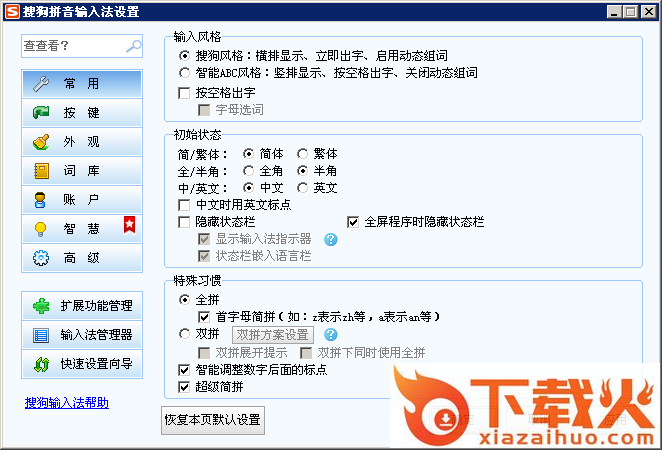Click the paintbrush icon for 外观
The height and width of the screenshot is (450, 662).
(41, 141)
